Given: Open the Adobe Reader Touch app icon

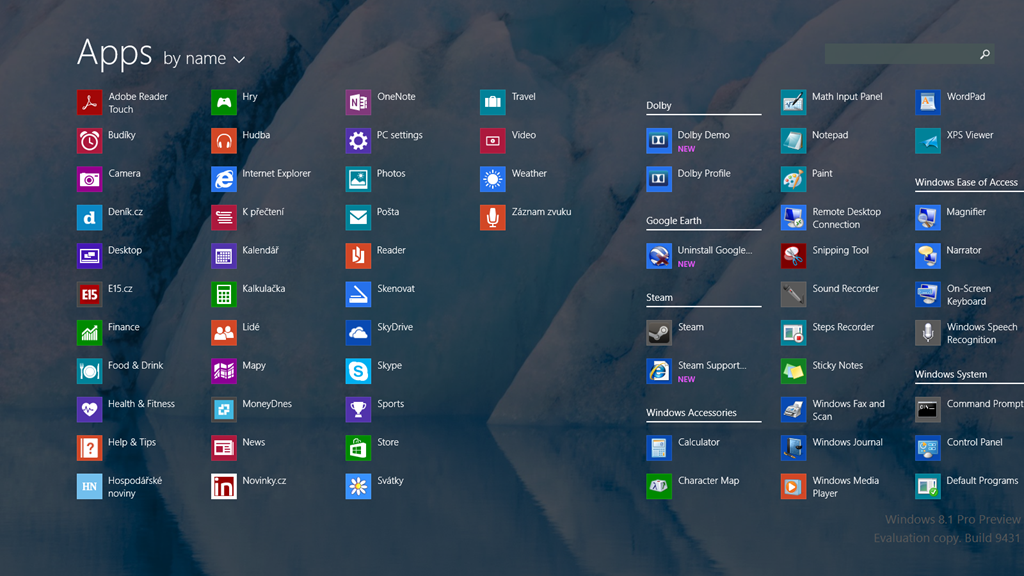Looking at the screenshot, I should (90, 103).
